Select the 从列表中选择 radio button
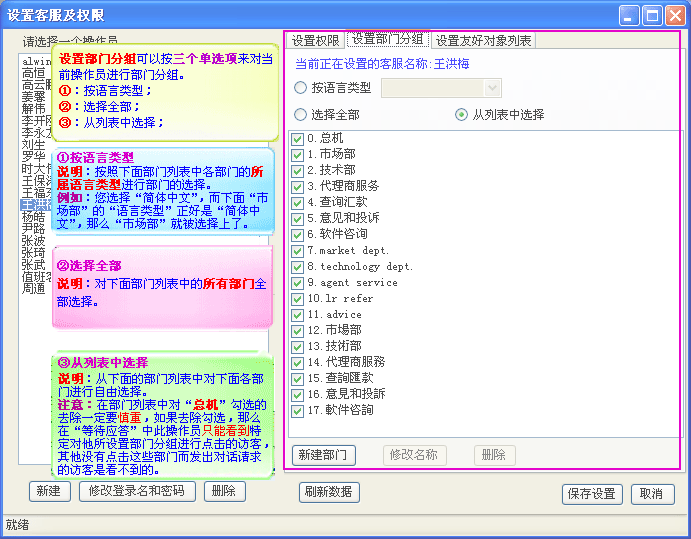691x539 pixels. [461, 115]
